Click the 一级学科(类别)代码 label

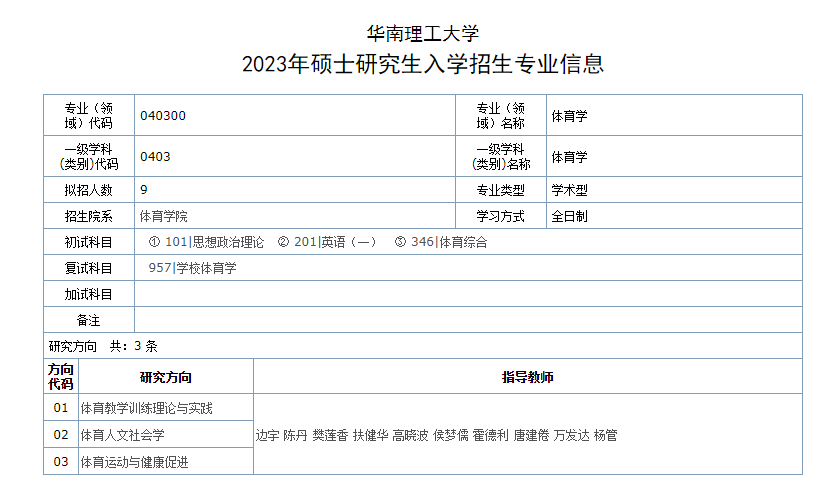[89, 156]
